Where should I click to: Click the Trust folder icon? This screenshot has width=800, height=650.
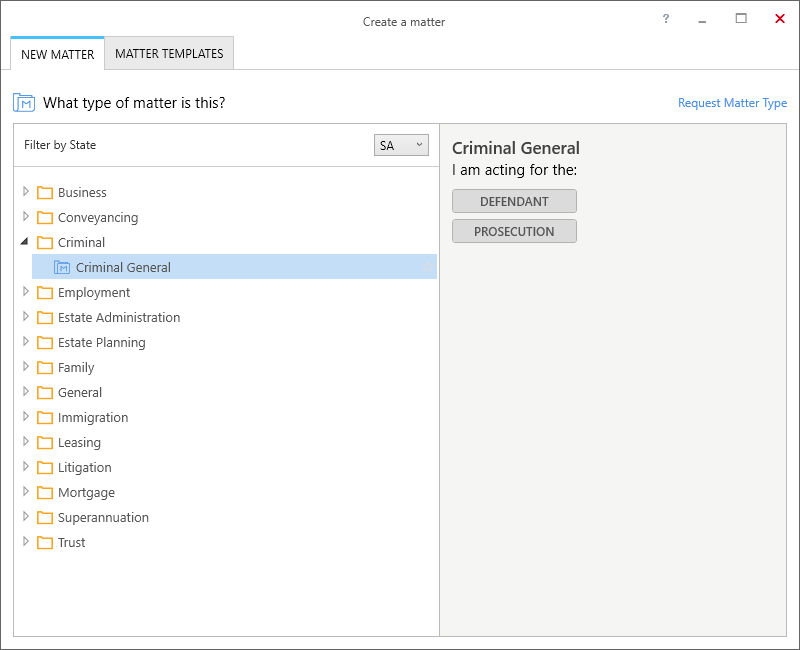45,542
